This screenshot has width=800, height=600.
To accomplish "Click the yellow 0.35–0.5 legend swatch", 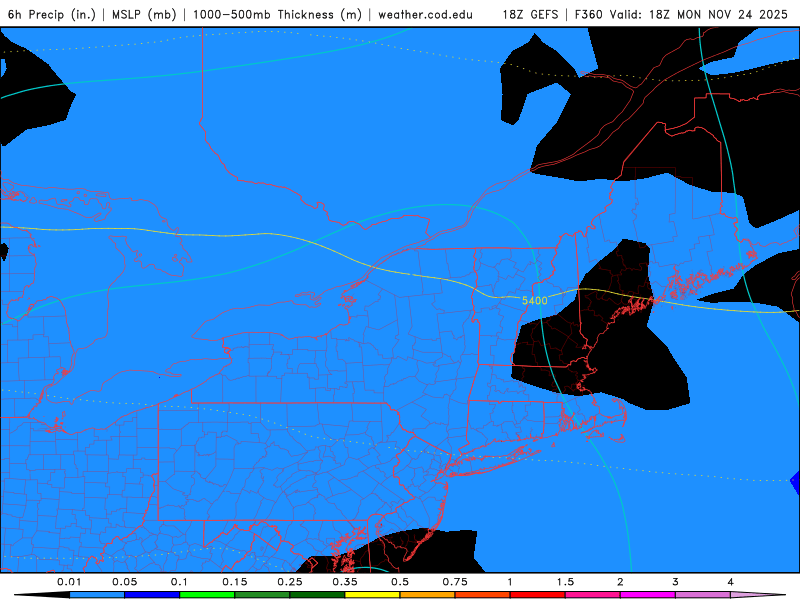I will coord(372,595).
